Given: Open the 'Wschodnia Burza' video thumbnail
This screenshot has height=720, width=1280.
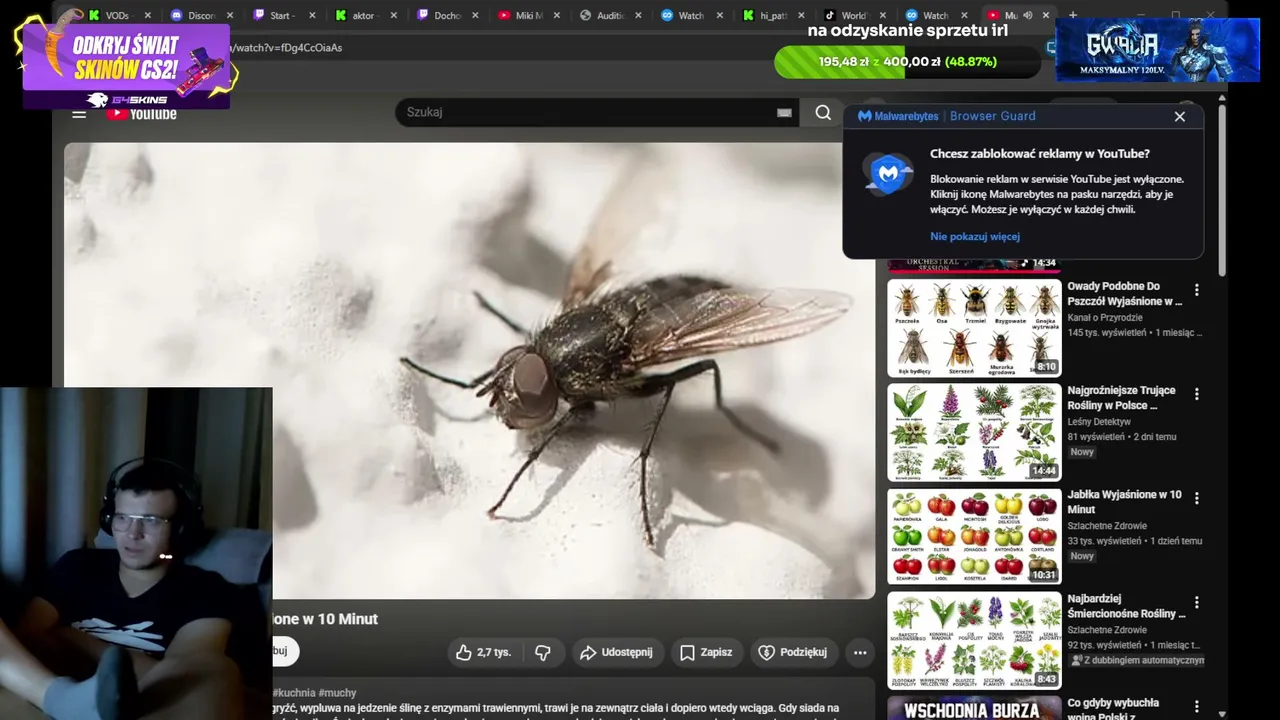Looking at the screenshot, I should (974, 708).
